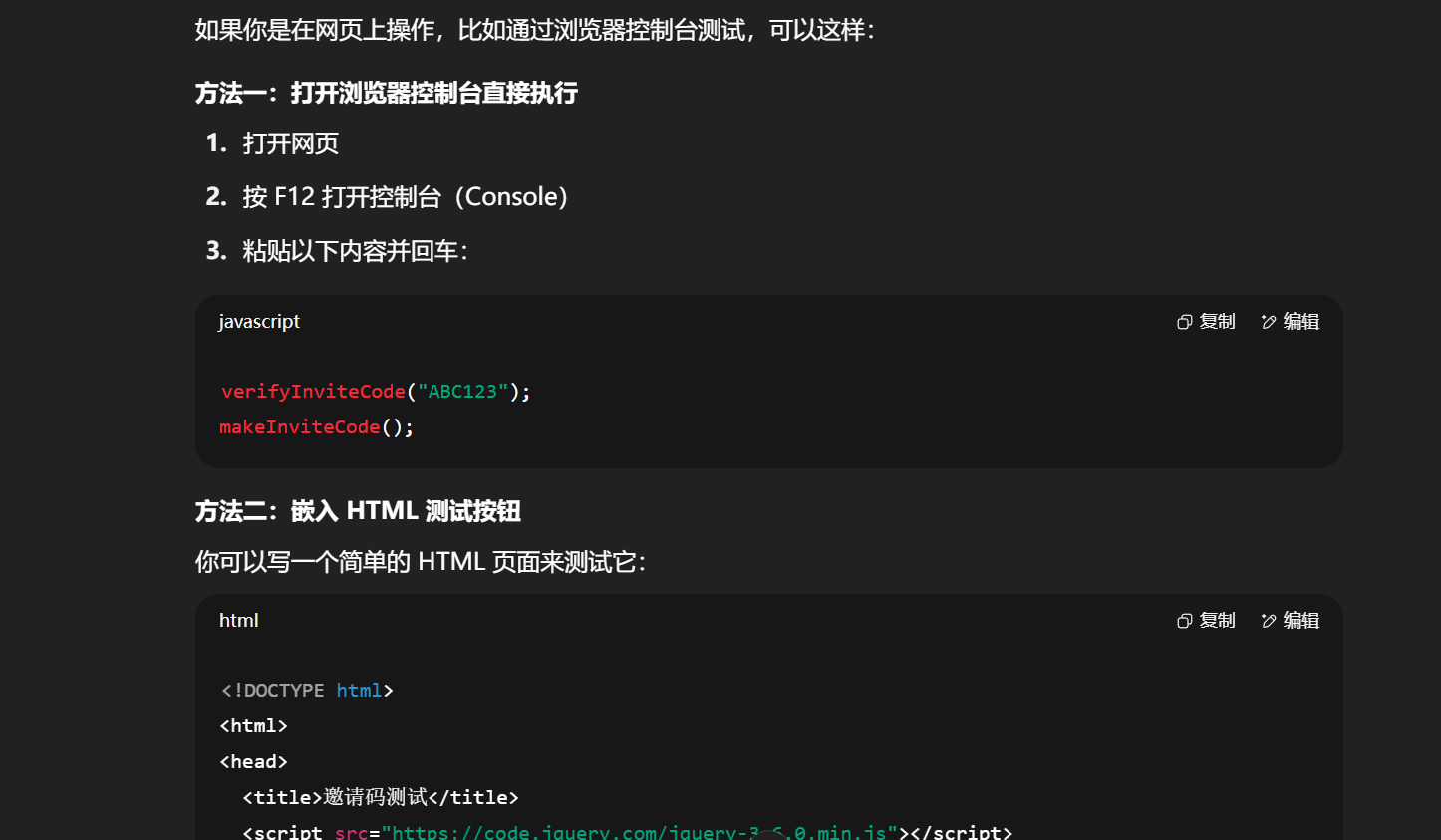1441x840 pixels.
Task: Click the paragraph 你可以写一个简单的 HTML 页面来测试它
Action: click(420, 562)
